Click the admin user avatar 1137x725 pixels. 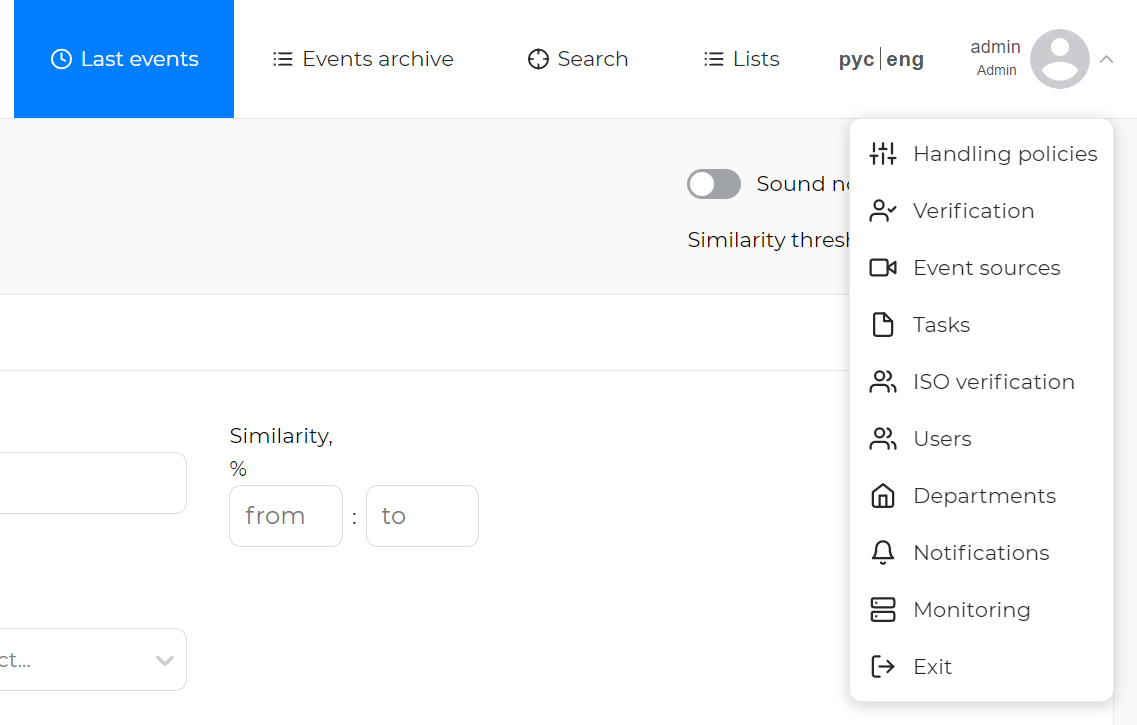(x=1059, y=59)
